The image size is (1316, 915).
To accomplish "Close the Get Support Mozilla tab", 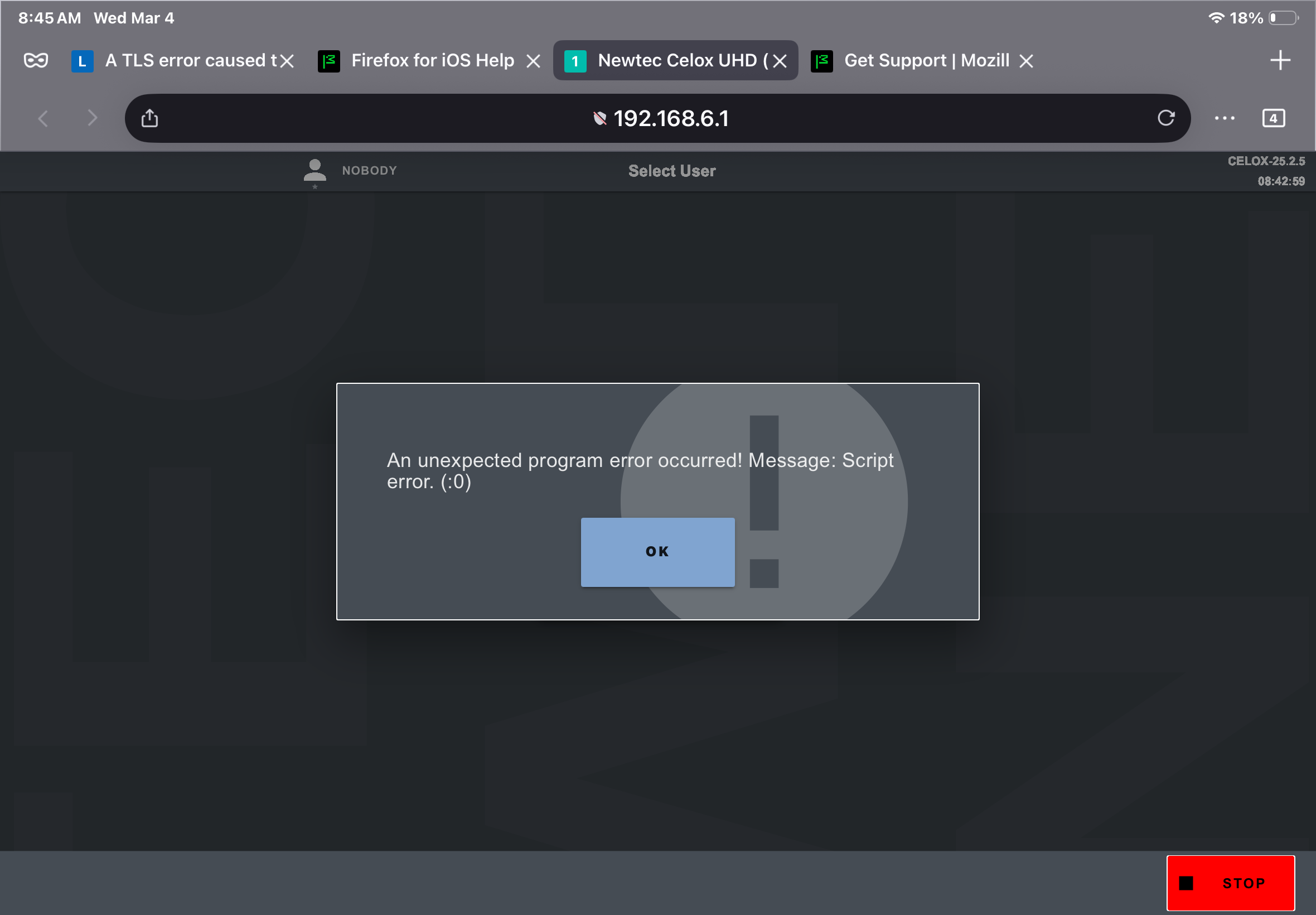I will [1025, 61].
